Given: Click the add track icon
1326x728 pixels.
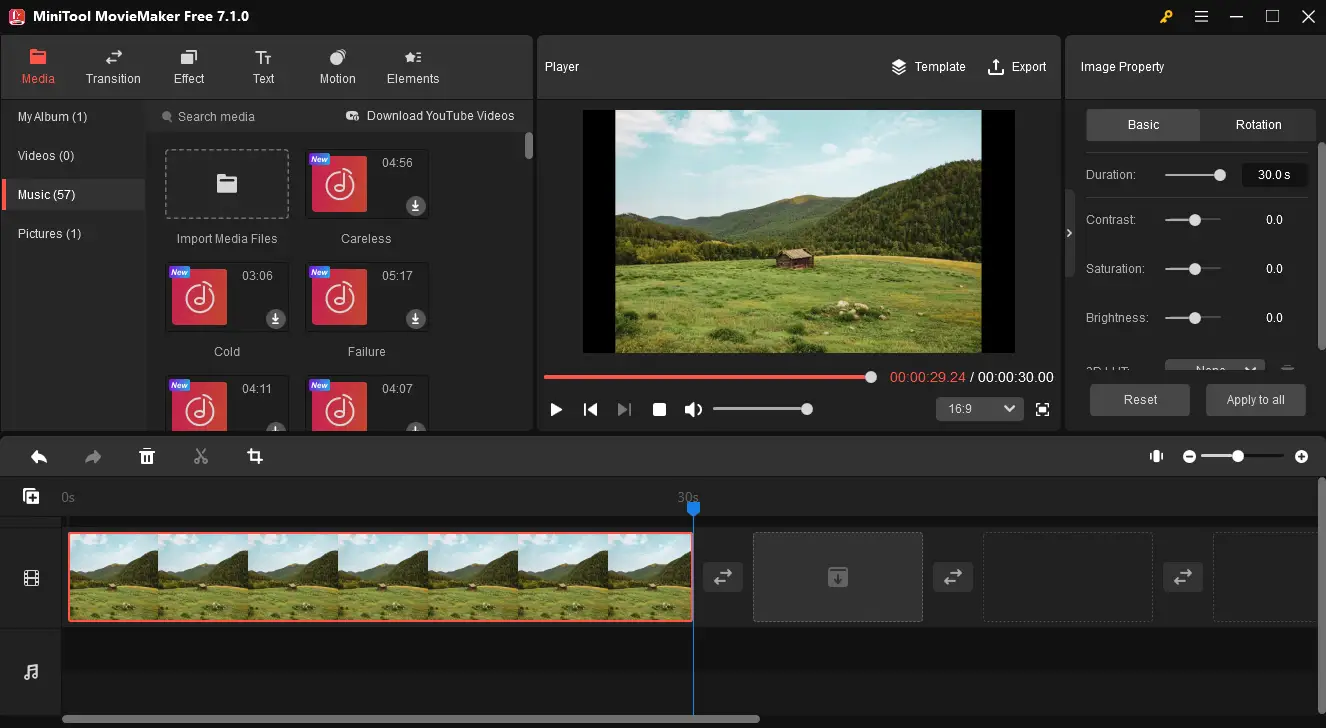Looking at the screenshot, I should (x=31, y=496).
